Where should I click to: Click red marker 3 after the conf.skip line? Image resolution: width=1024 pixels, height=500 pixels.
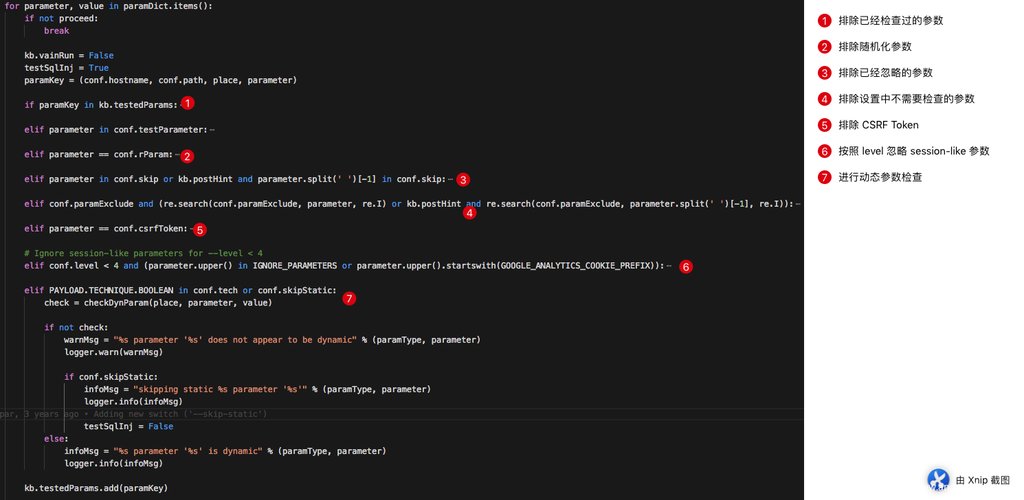462,180
